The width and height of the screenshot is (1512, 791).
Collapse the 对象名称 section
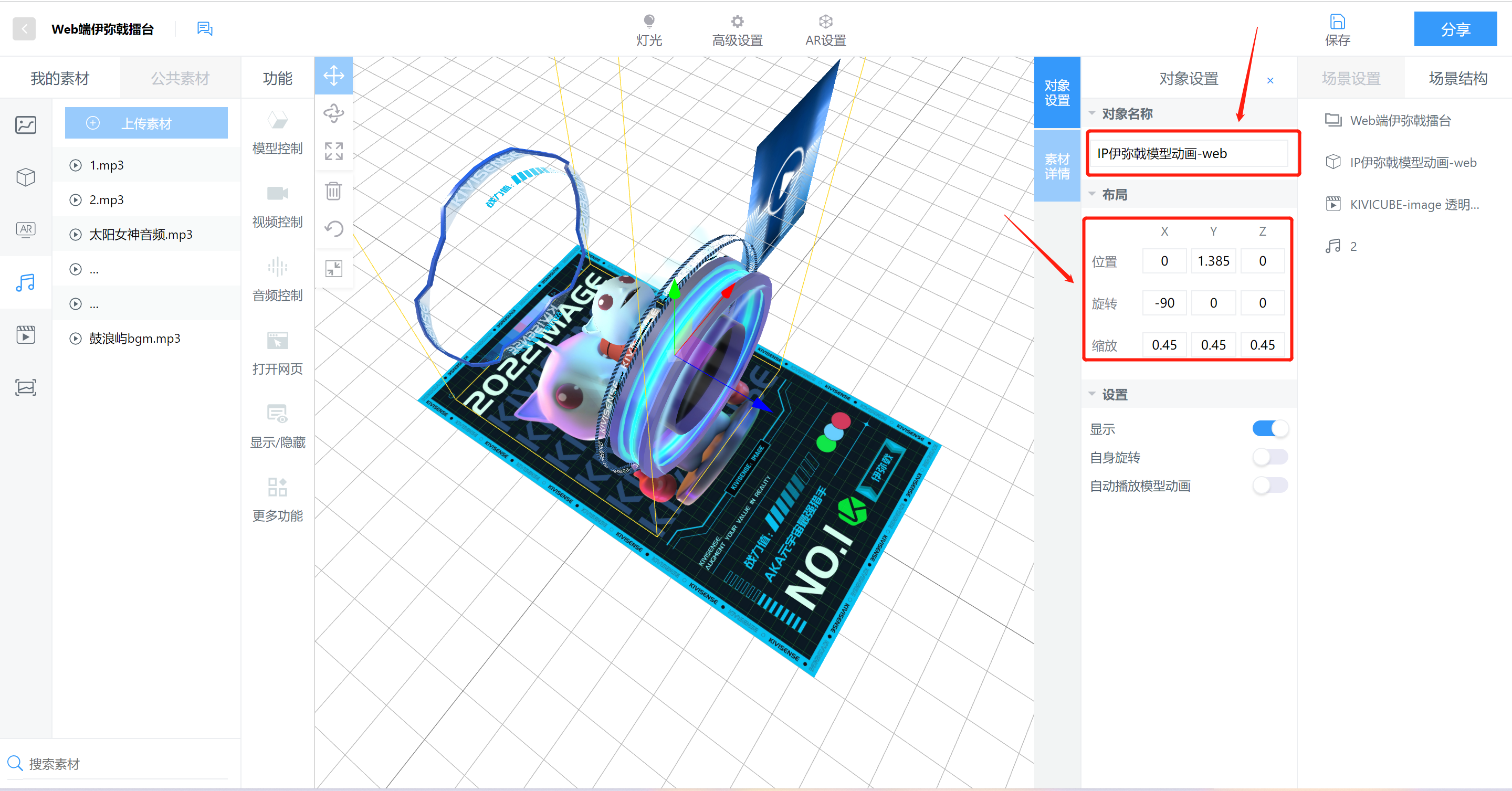pos(1093,113)
